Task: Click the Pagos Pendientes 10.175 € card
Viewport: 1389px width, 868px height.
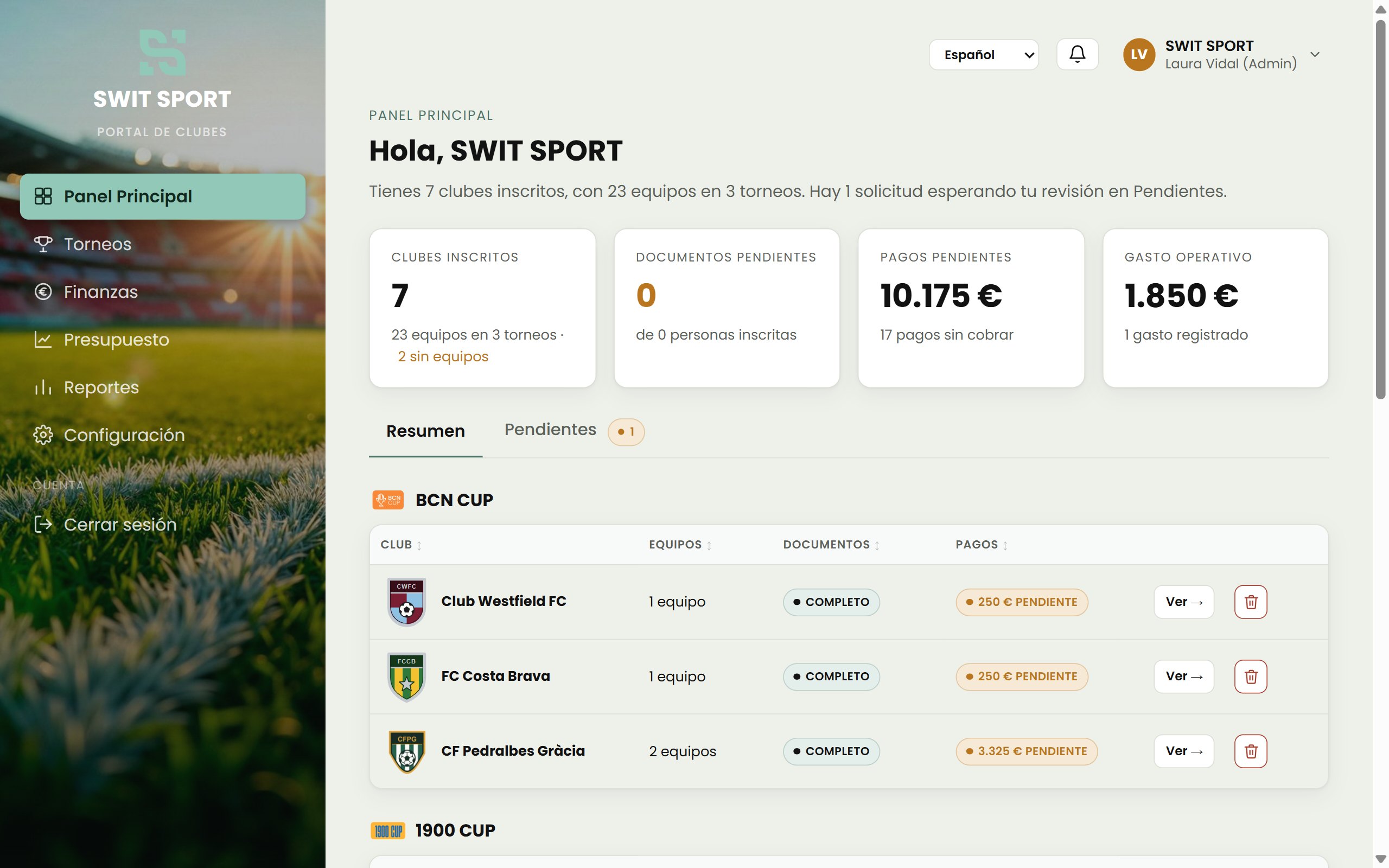Action: click(971, 308)
